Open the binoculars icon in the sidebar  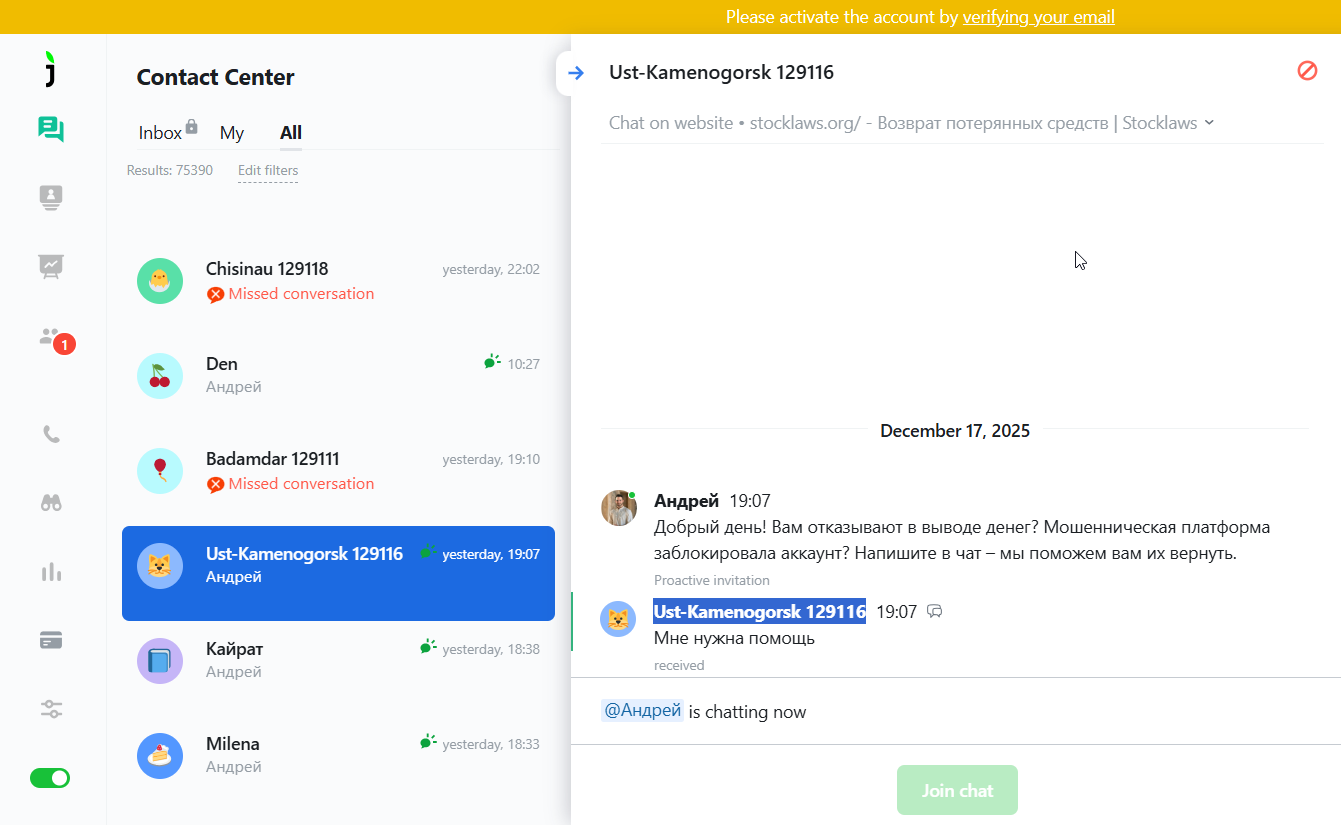coord(51,503)
